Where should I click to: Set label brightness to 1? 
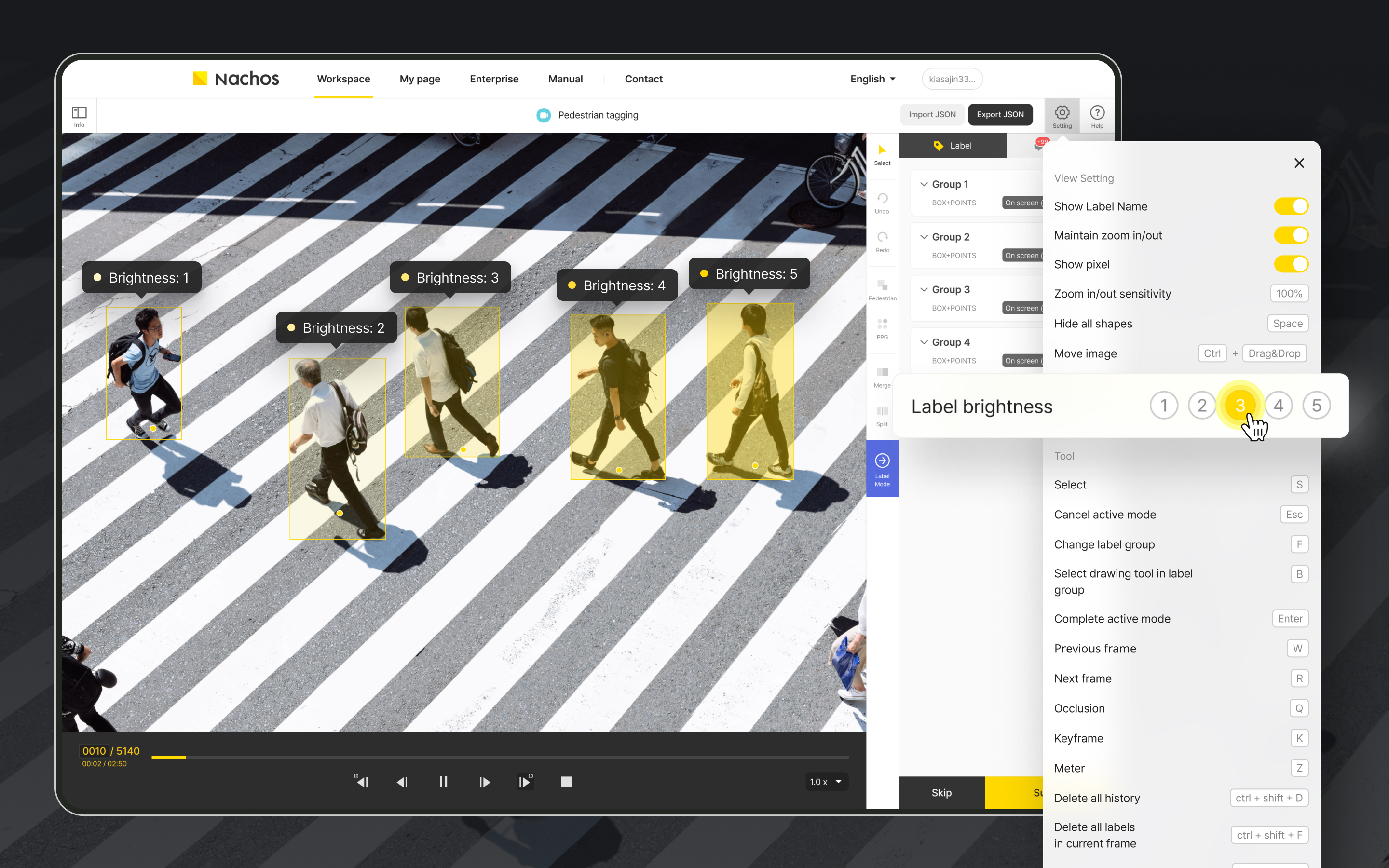pyautogui.click(x=1163, y=405)
